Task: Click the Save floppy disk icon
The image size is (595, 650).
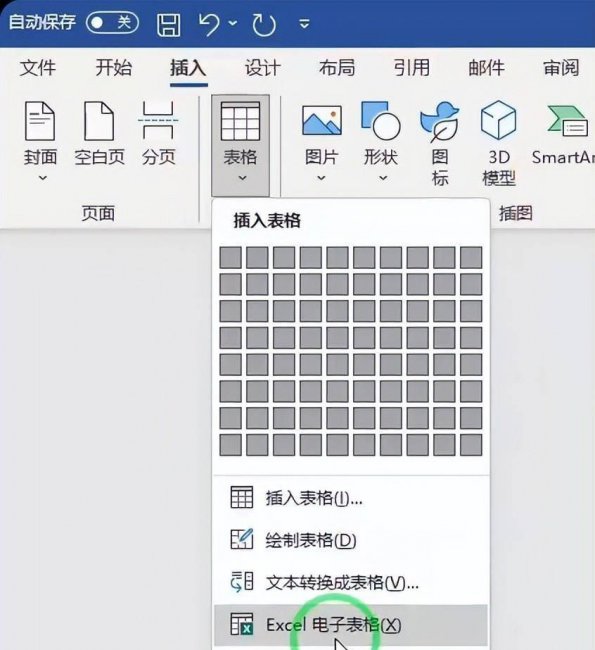Action: point(168,24)
